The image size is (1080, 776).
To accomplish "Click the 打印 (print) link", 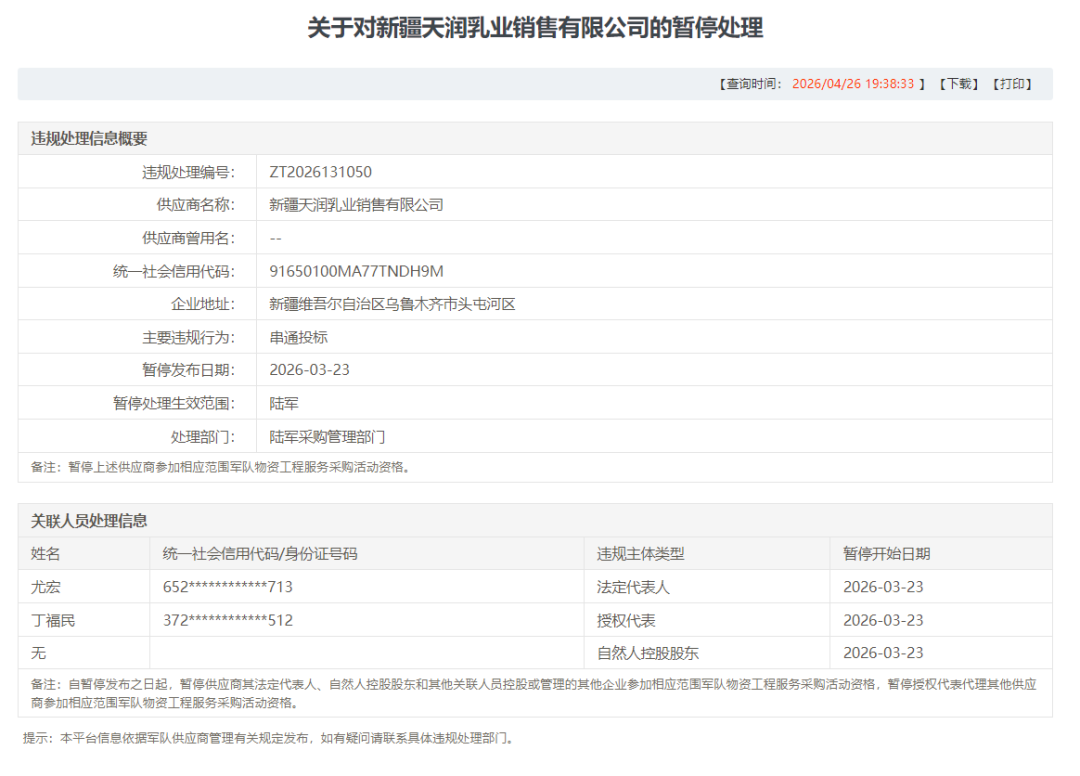I will tap(1012, 84).
